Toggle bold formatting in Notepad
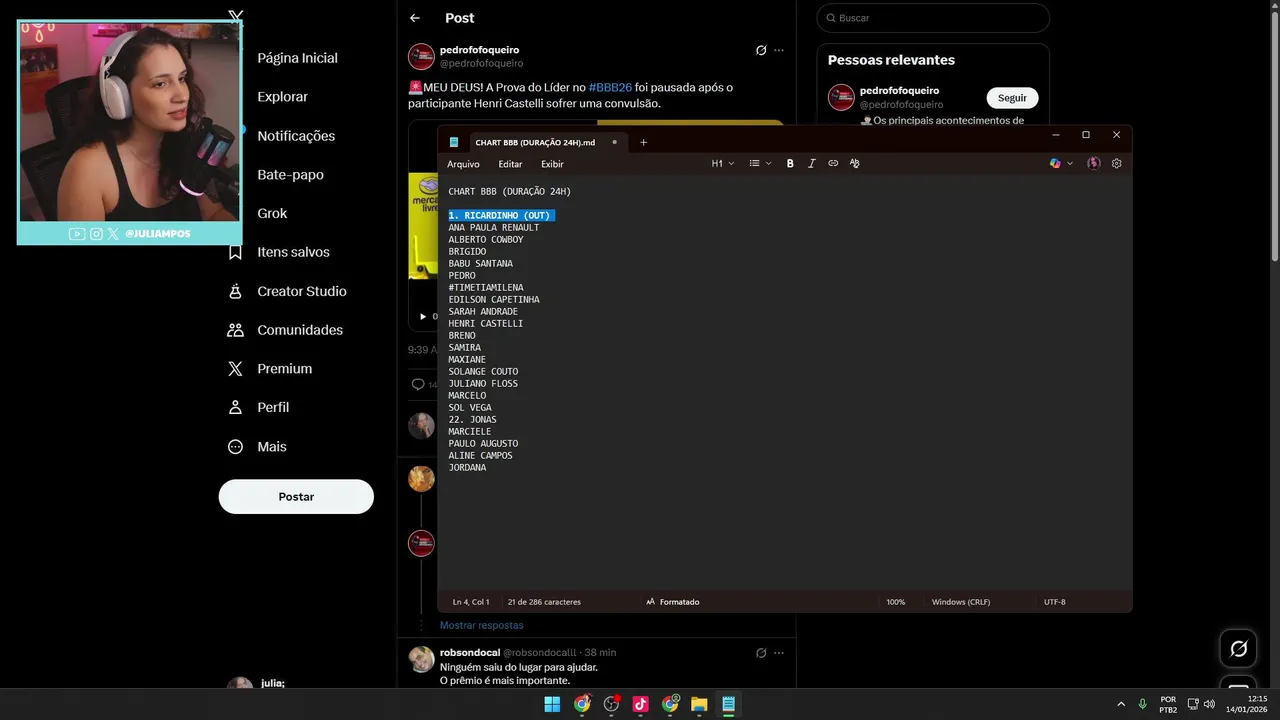This screenshot has width=1280, height=720. coord(790,163)
